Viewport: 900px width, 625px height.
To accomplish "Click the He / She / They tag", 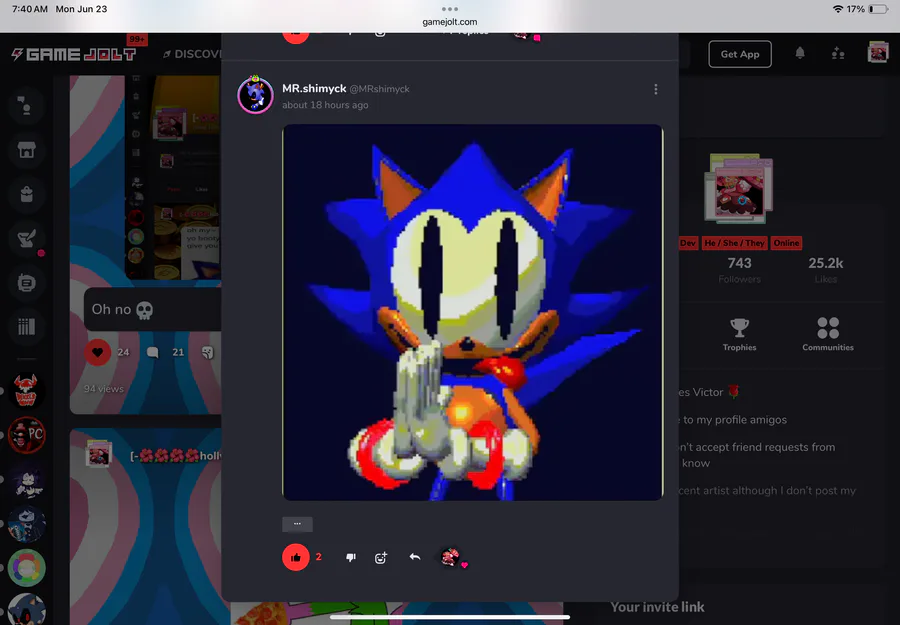I will [734, 243].
